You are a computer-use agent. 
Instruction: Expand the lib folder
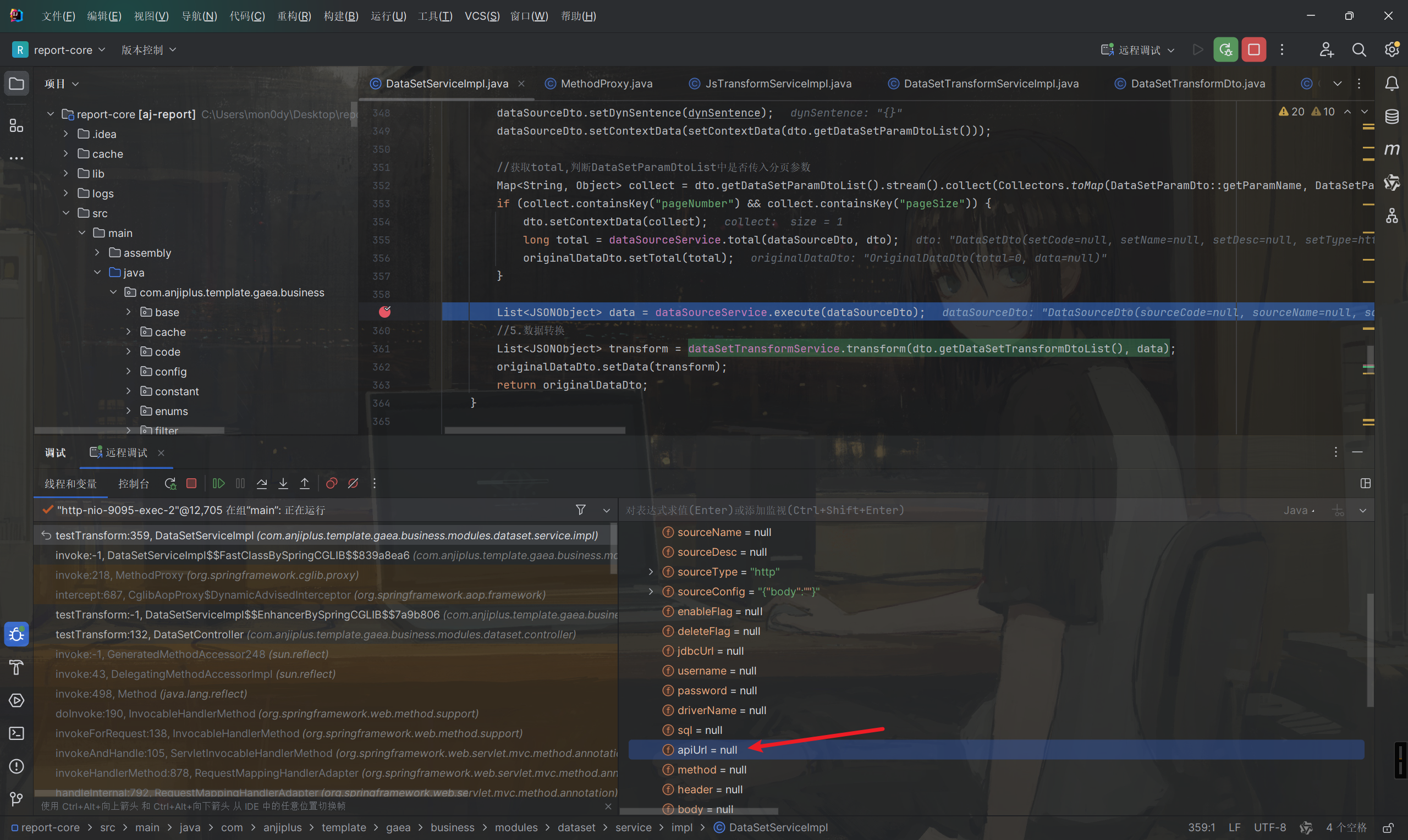coord(65,174)
